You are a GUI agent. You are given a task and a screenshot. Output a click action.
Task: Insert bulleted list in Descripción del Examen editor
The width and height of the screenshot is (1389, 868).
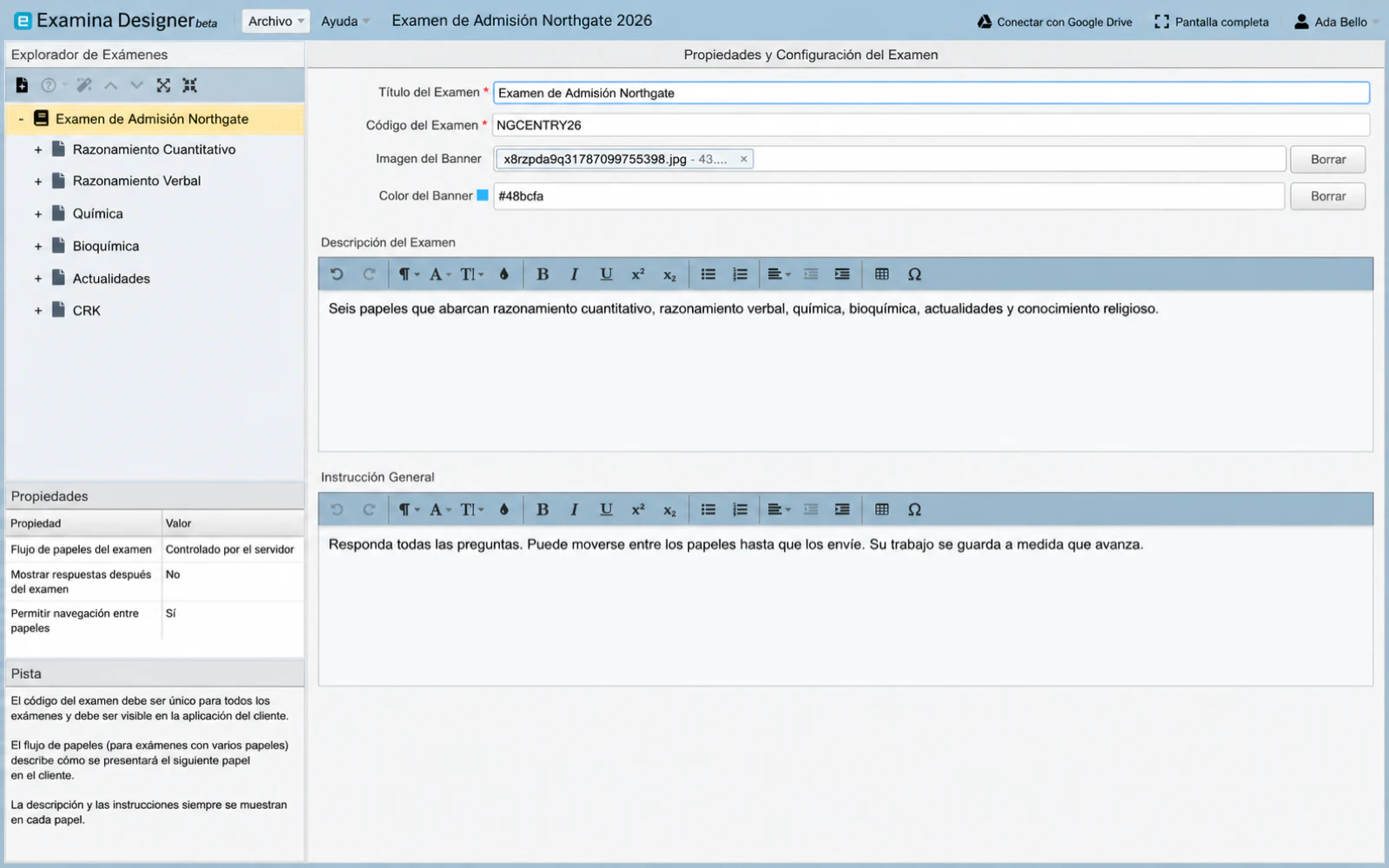(x=708, y=274)
